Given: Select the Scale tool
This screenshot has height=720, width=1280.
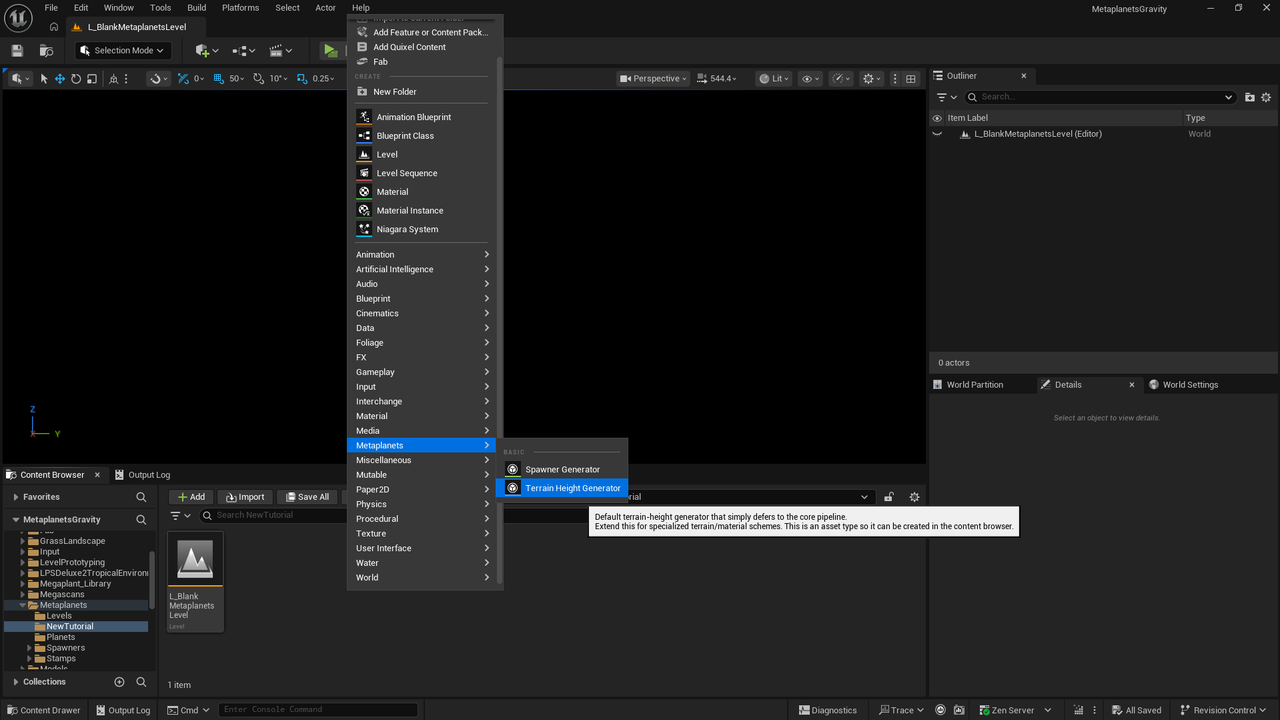Looking at the screenshot, I should click(x=92, y=79).
